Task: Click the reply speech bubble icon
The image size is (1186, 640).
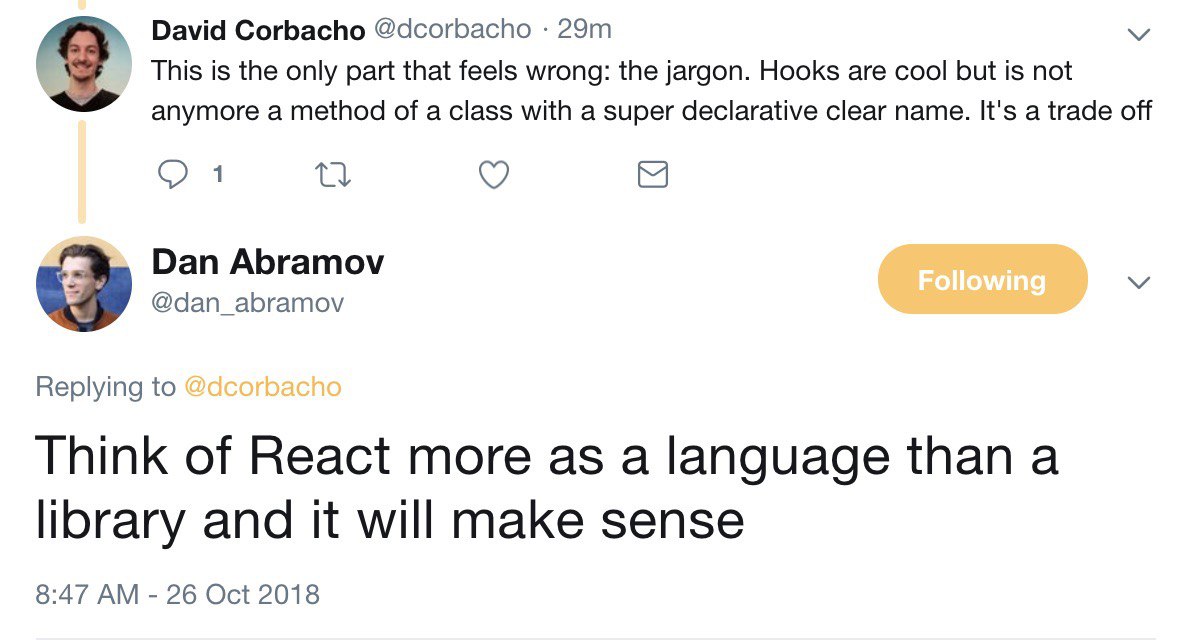Action: 173,176
